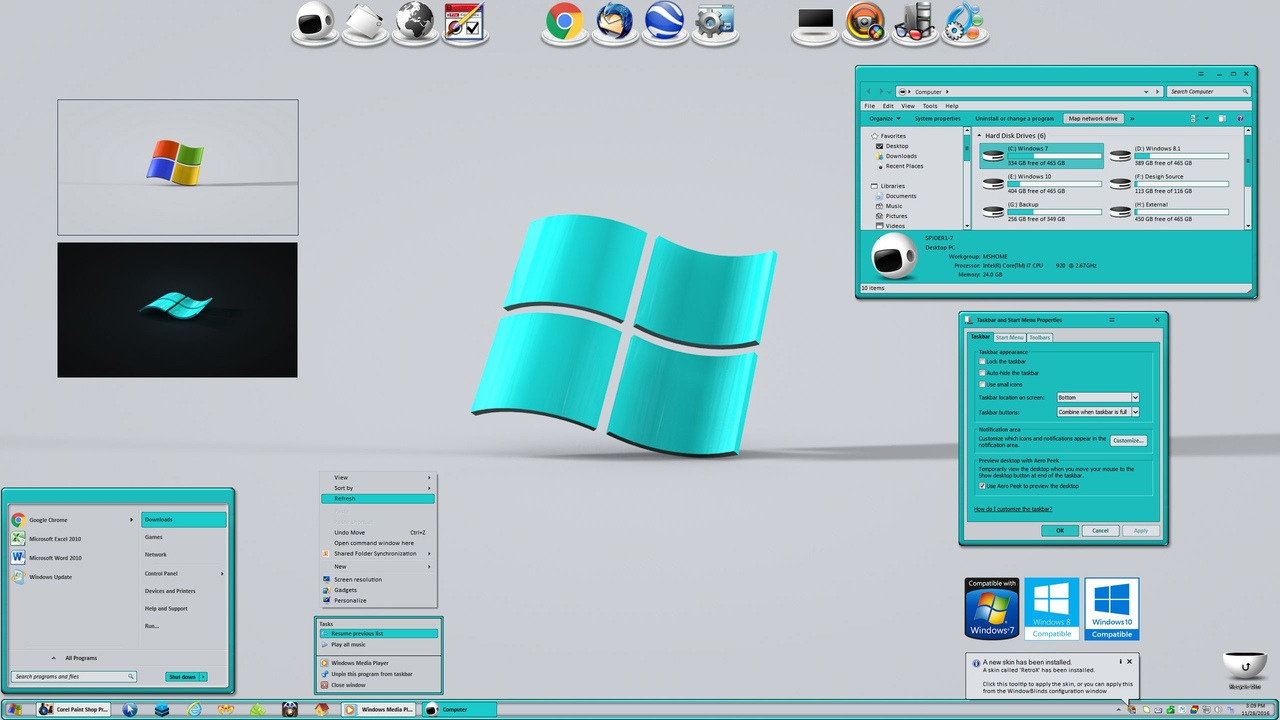Launch Thunderbird from the top dock
The image size is (1280, 720).
tap(614, 22)
